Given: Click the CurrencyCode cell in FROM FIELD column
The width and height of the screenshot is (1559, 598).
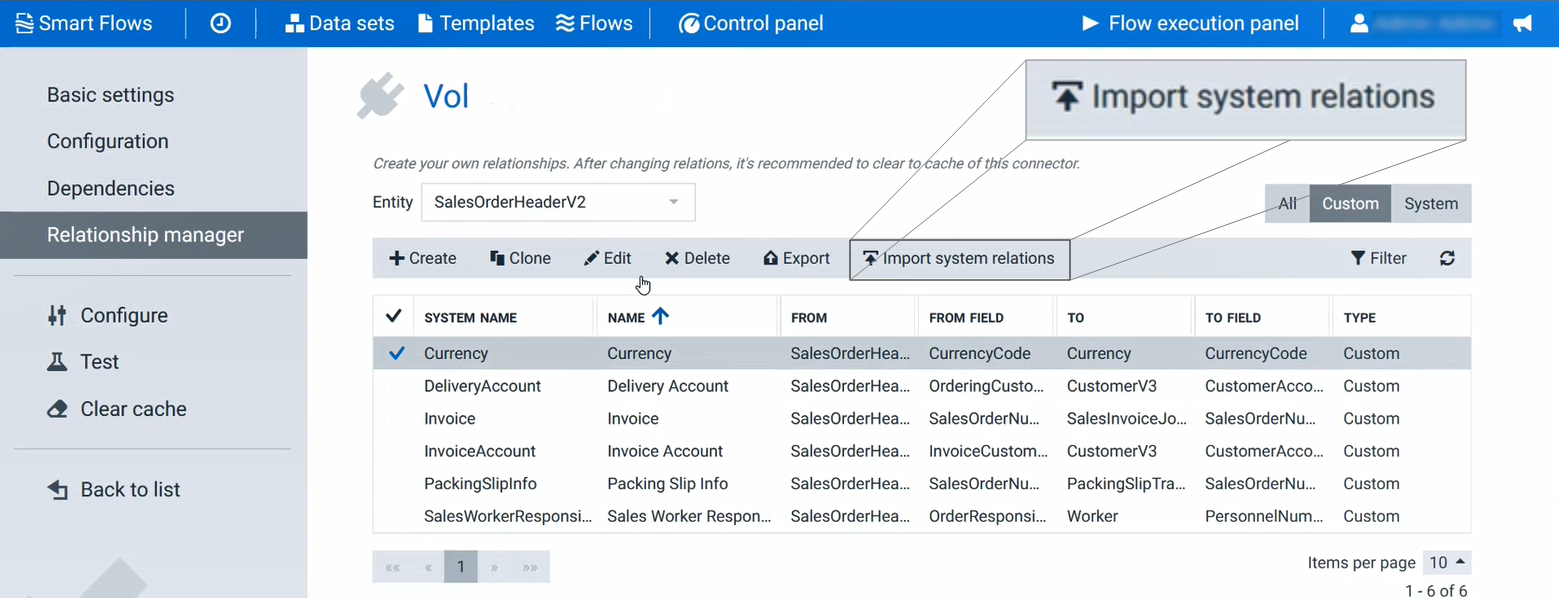Looking at the screenshot, I should 980,353.
